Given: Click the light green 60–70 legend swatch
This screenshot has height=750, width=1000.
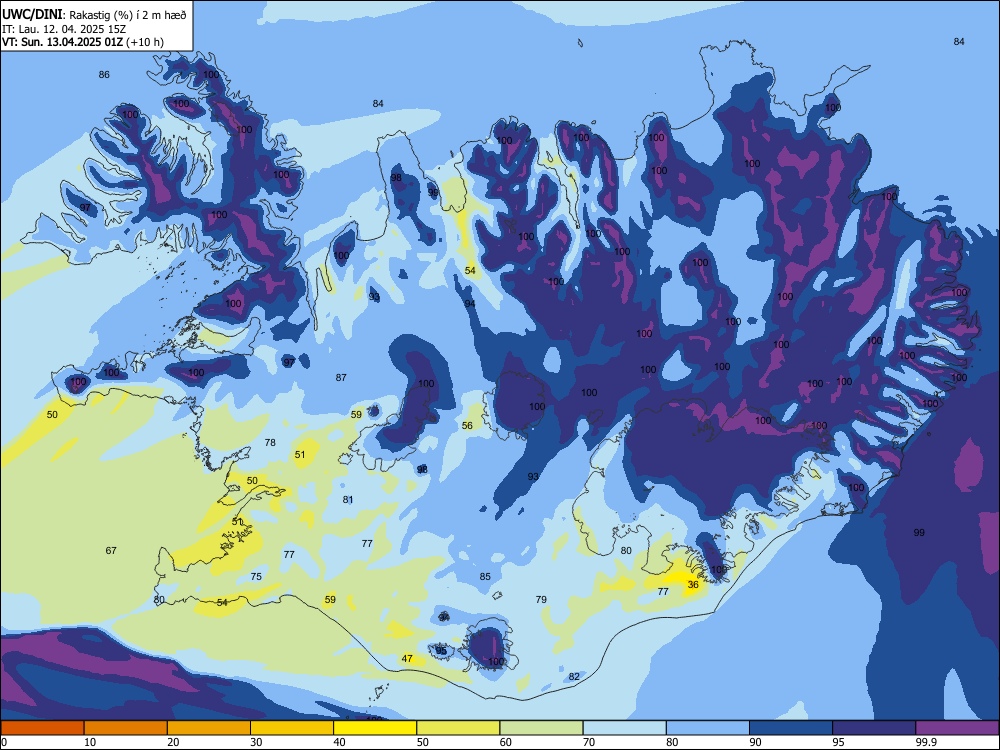Looking at the screenshot, I should pyautogui.click(x=541, y=728).
